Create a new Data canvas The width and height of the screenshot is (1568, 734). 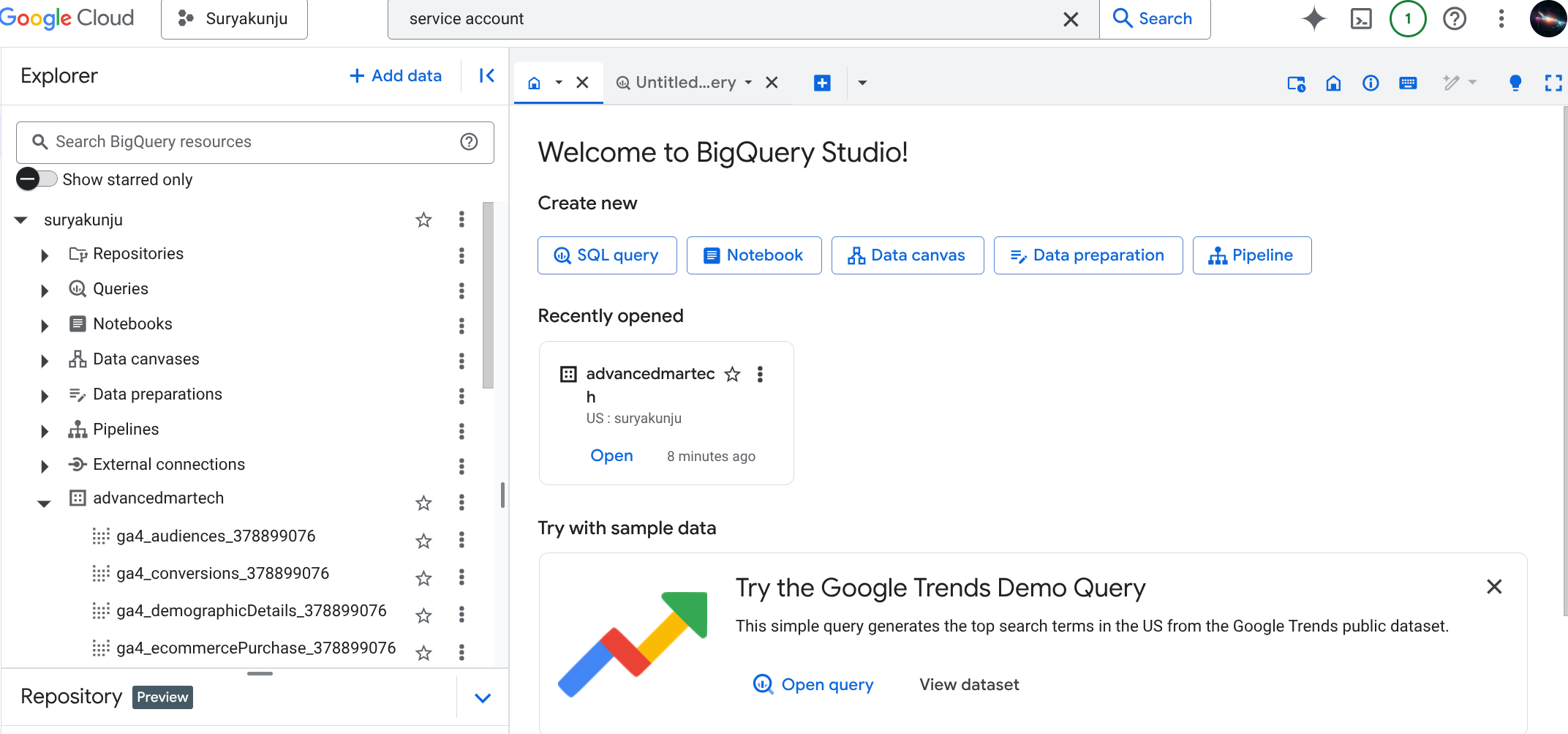click(908, 255)
